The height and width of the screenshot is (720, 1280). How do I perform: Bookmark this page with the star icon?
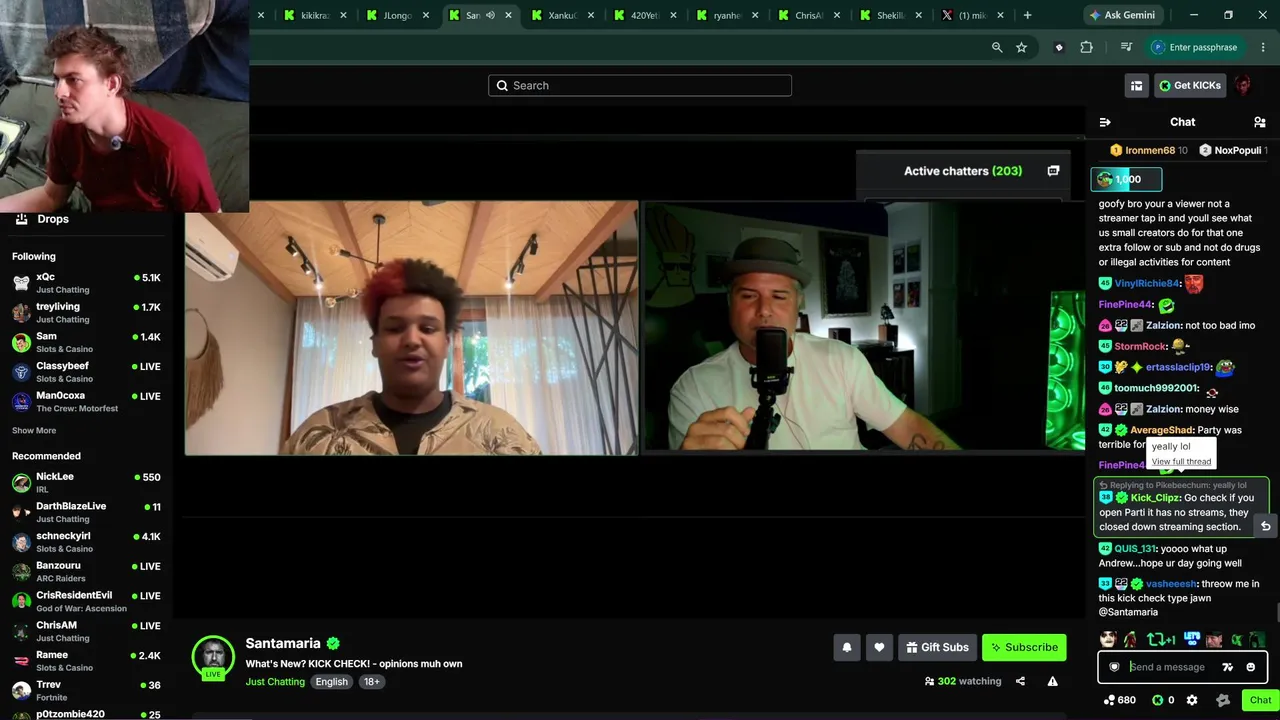(x=1021, y=47)
